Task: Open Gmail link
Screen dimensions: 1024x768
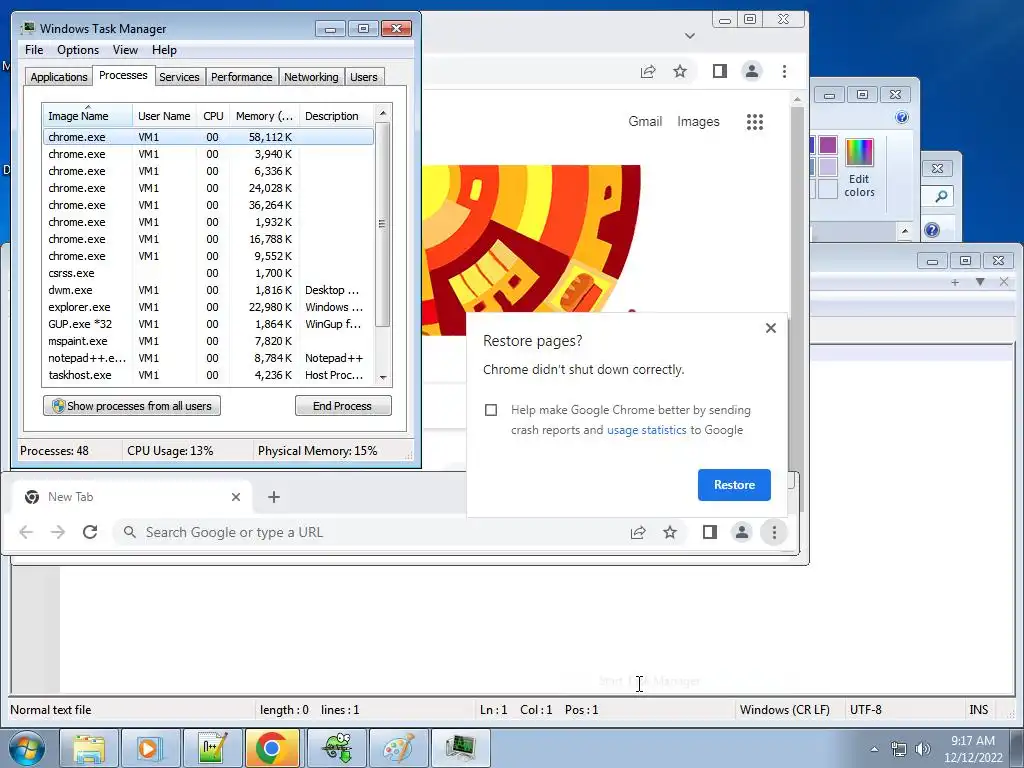Action: coord(645,121)
